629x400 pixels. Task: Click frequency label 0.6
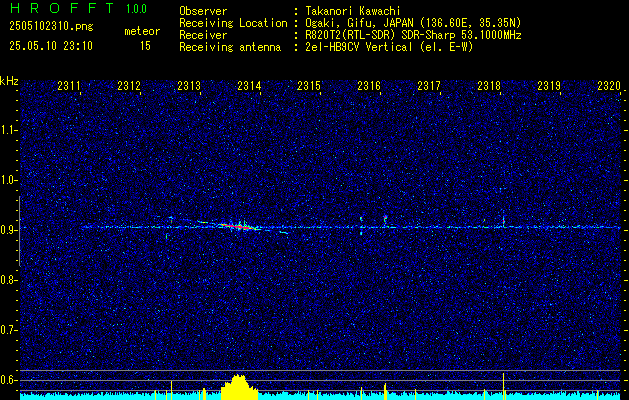(9, 380)
